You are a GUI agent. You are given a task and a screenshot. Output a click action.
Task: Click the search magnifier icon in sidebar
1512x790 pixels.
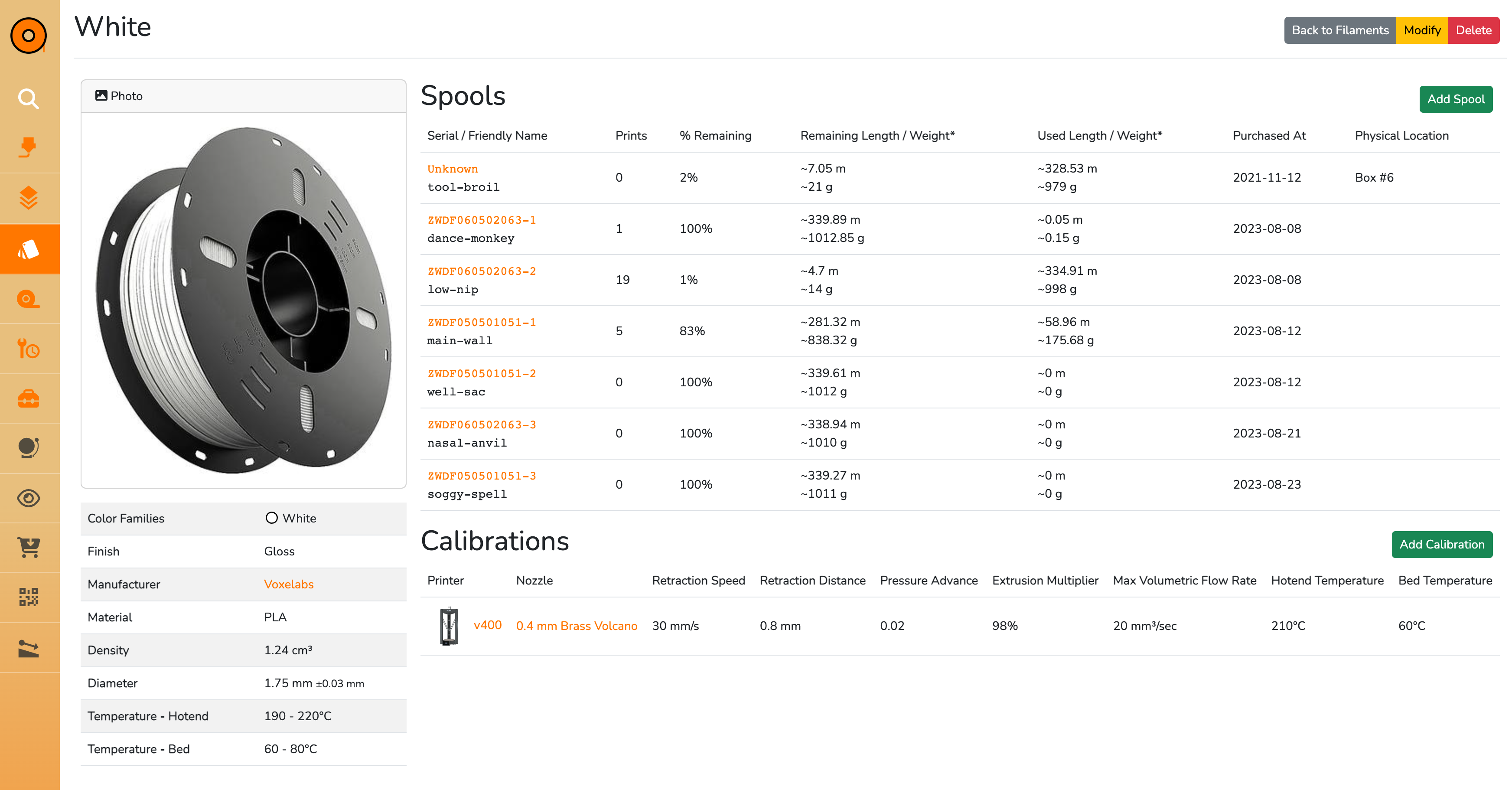point(28,98)
